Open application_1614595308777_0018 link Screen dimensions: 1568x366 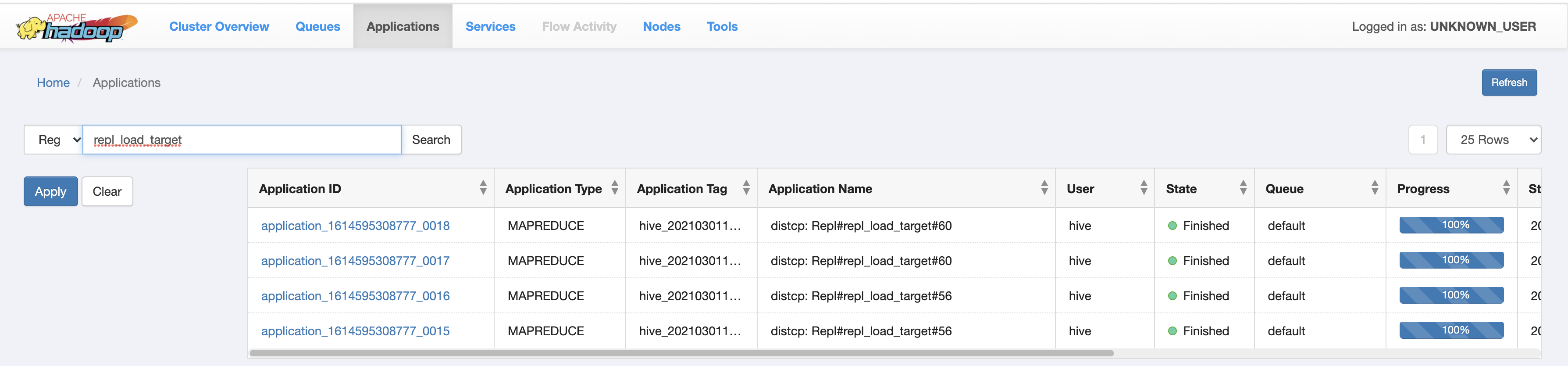click(355, 226)
